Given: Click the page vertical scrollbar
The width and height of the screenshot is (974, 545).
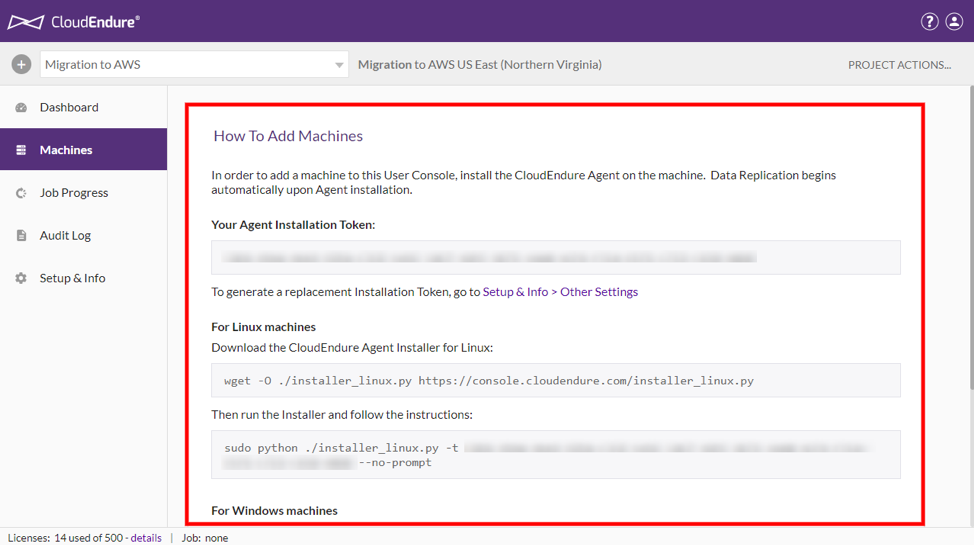Looking at the screenshot, I should click(x=971, y=238).
